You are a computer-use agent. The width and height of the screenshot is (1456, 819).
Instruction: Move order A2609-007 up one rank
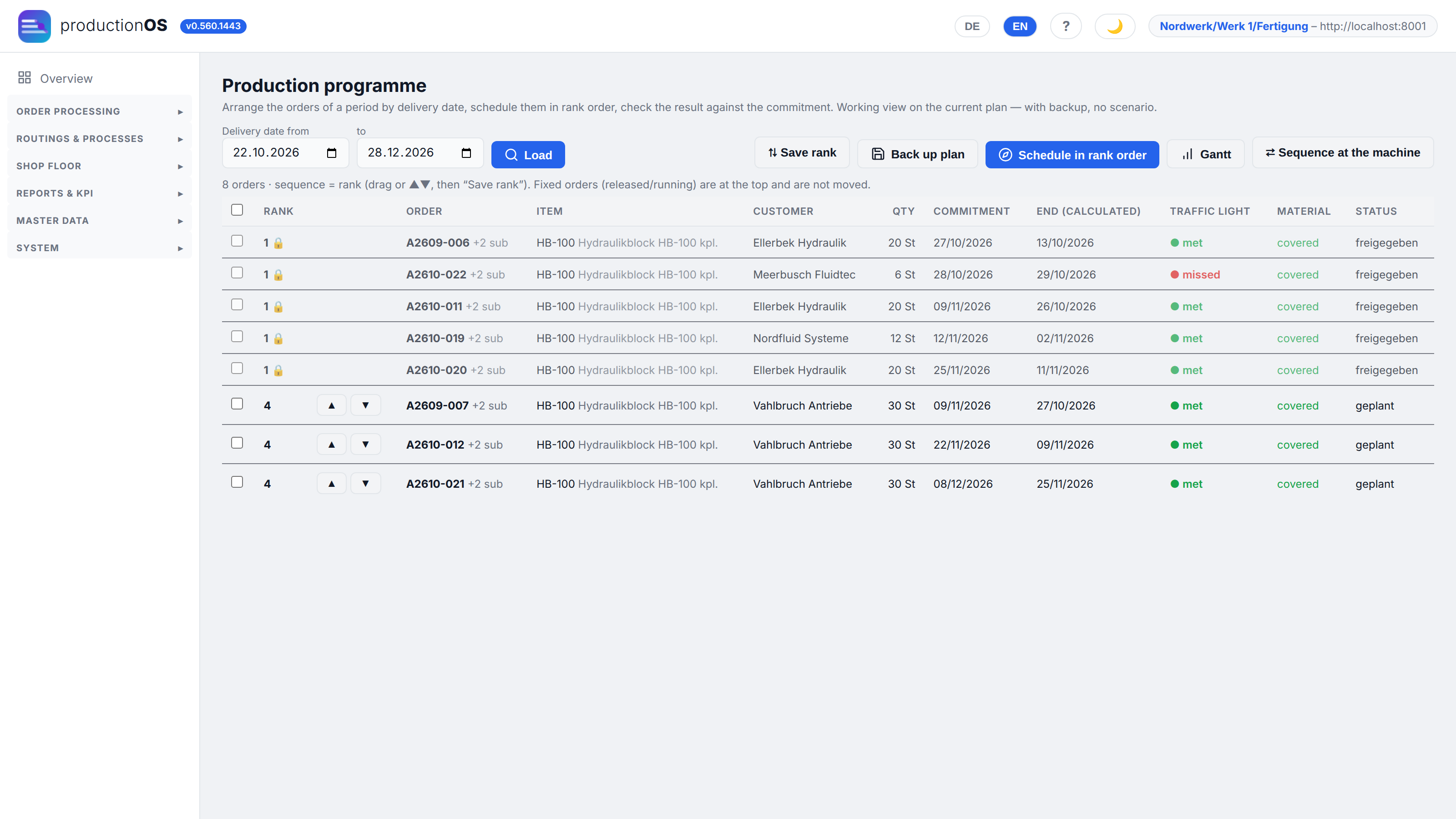(x=332, y=405)
